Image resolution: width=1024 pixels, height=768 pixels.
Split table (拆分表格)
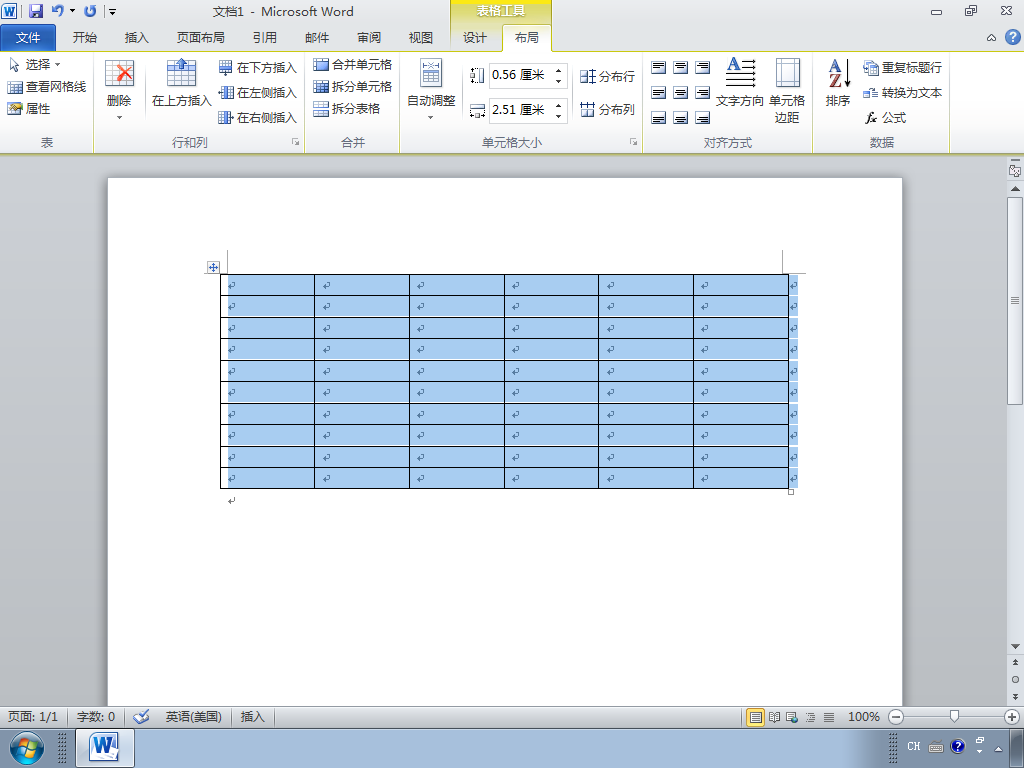(x=347, y=108)
